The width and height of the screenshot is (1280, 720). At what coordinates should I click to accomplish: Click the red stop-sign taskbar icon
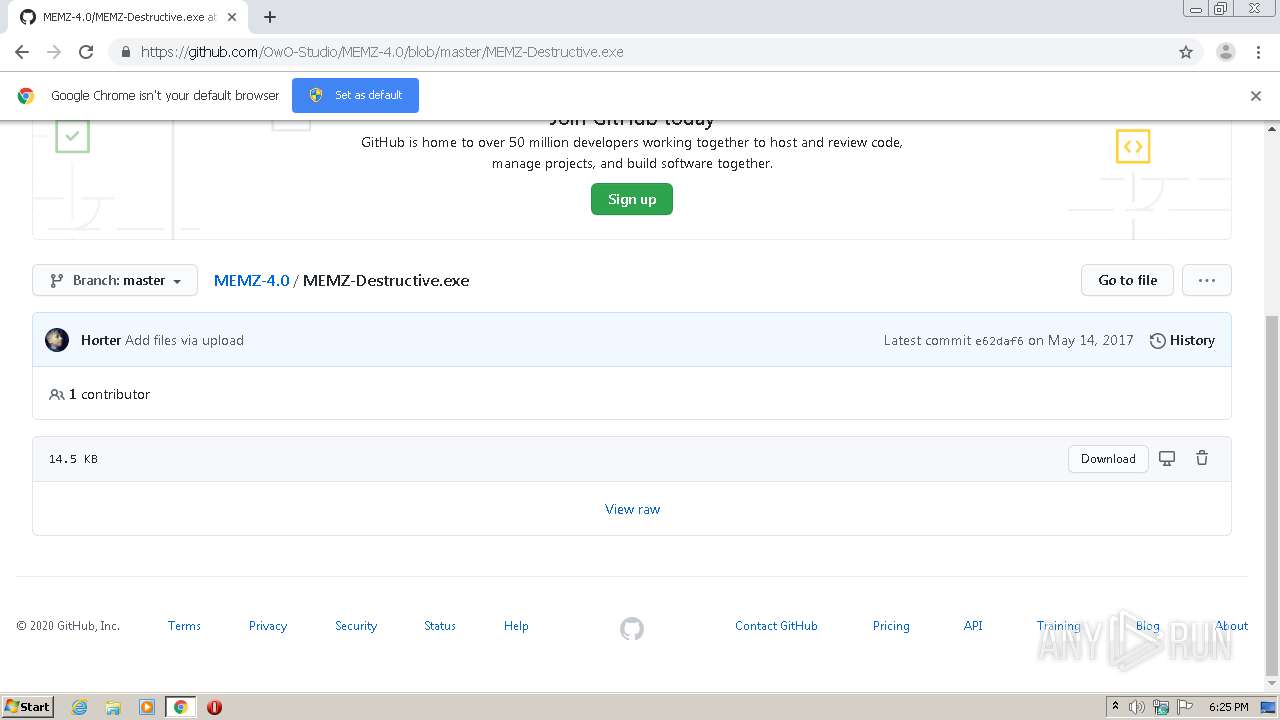[214, 707]
